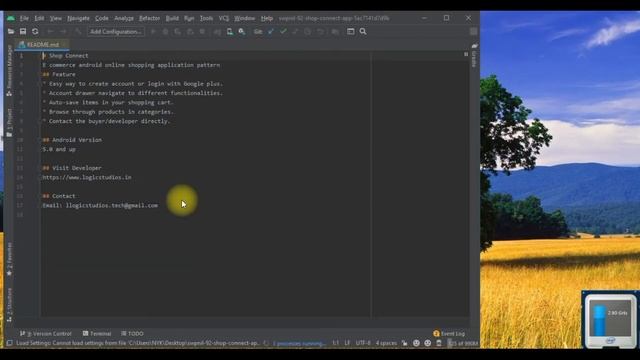Click the Save All toolbar icon
The image size is (640, 360).
tap(23, 31)
